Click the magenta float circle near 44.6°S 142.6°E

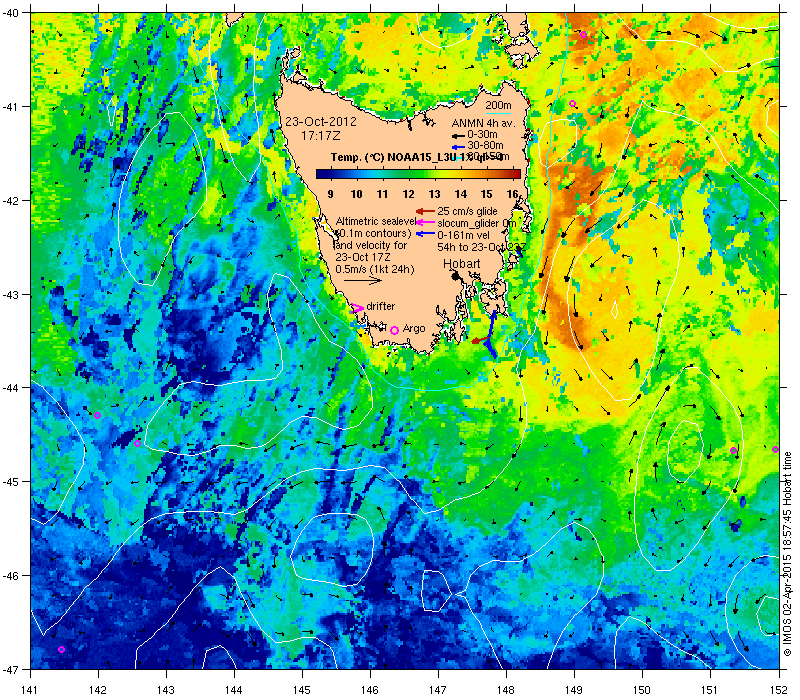click(137, 443)
